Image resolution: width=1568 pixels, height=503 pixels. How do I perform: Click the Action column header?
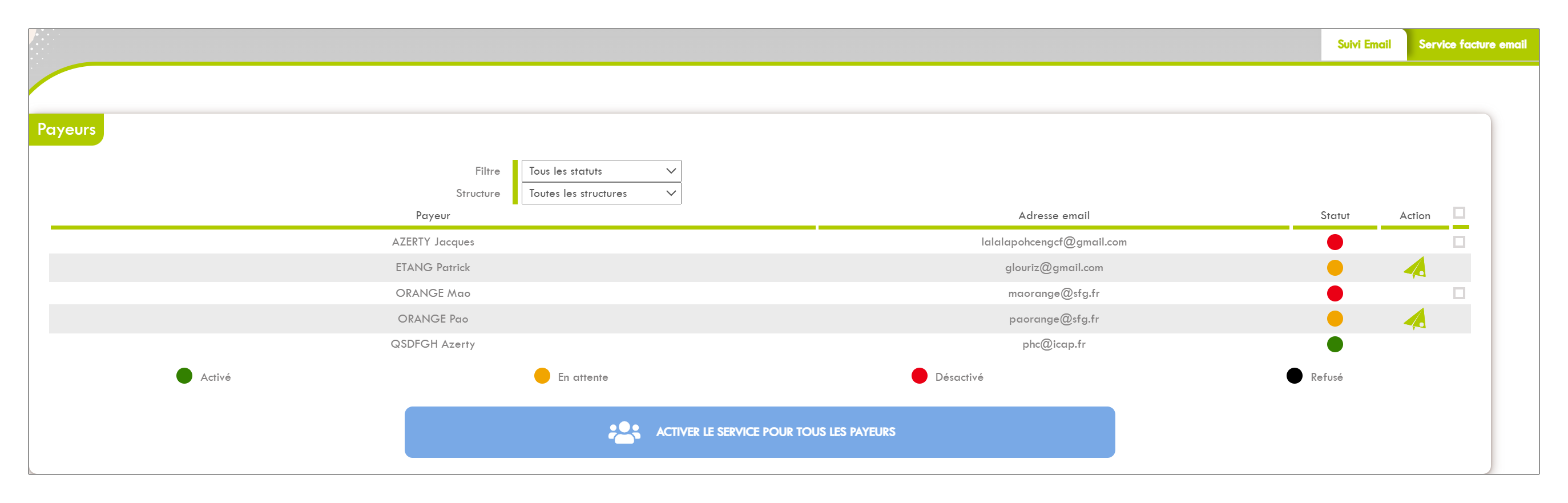(1414, 216)
